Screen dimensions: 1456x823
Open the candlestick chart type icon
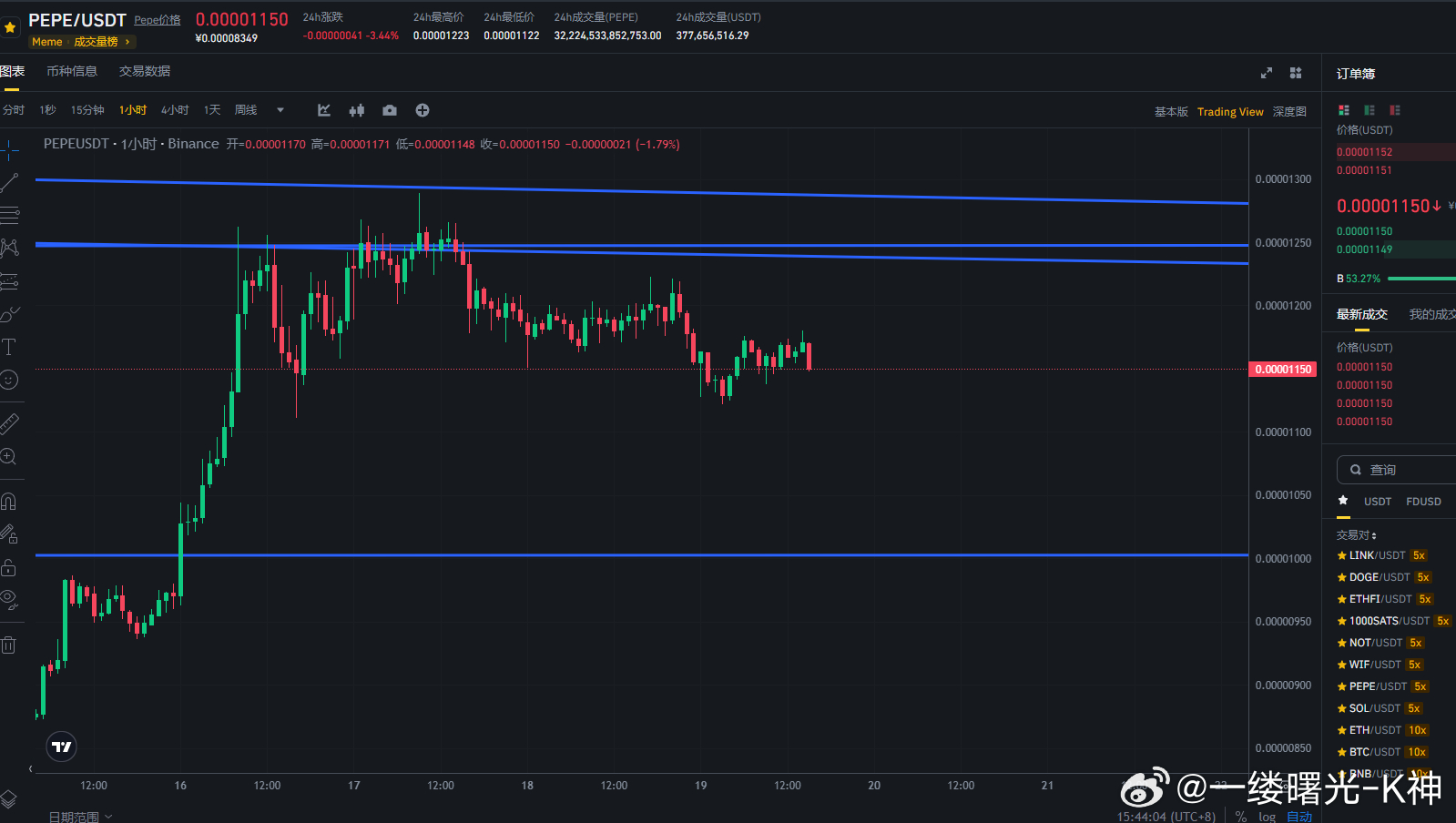point(357,110)
